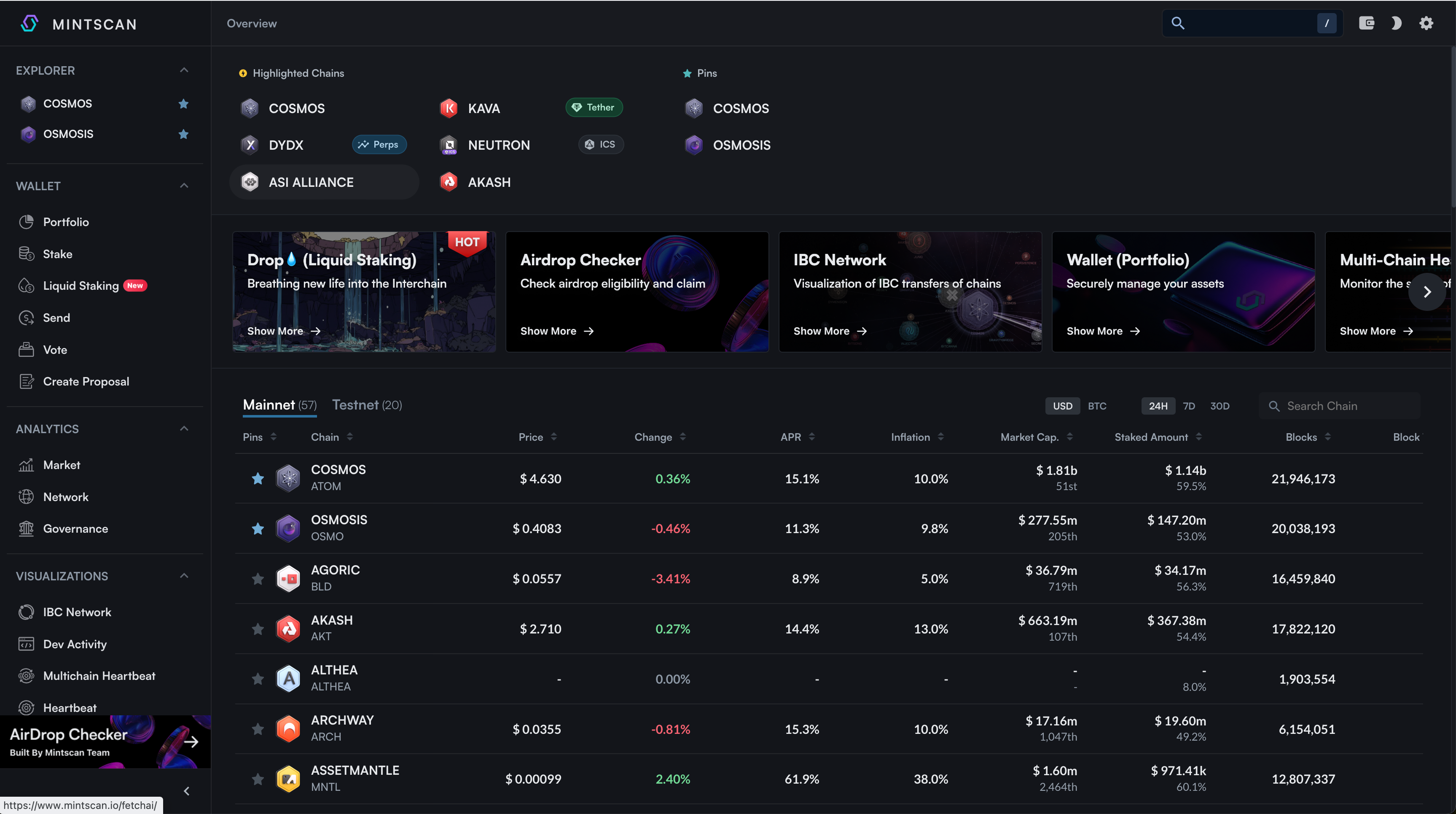Collapse the EXPLORER section

[184, 70]
